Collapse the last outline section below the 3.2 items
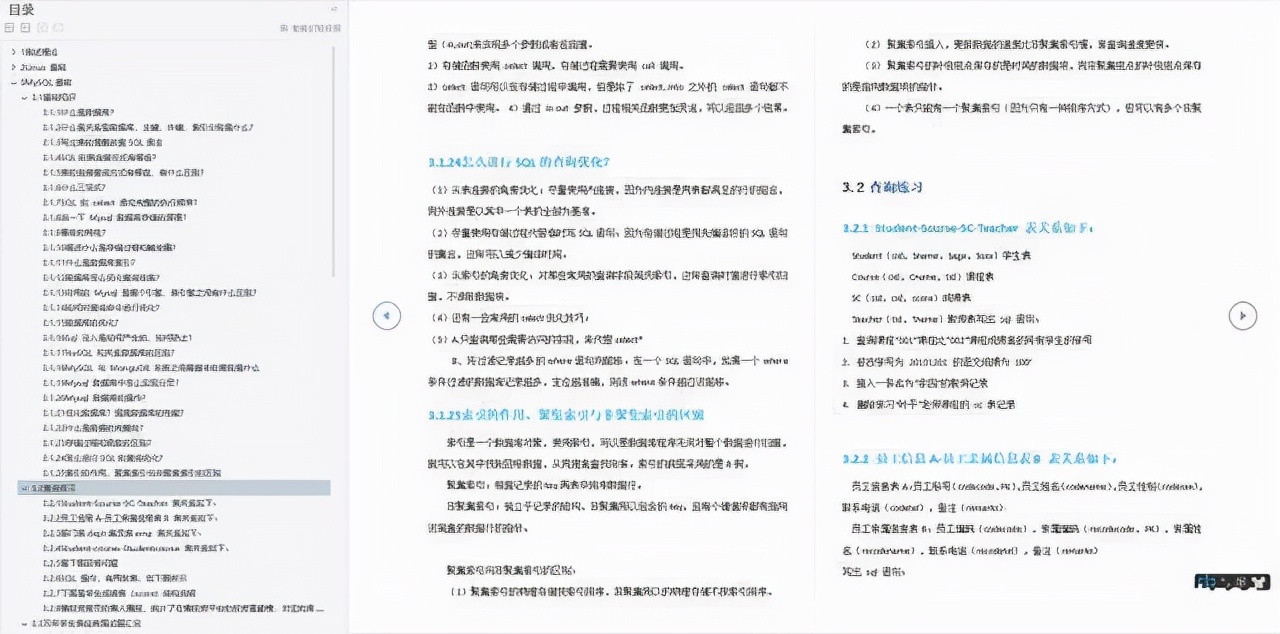This screenshot has height=634, width=1280. (24, 624)
